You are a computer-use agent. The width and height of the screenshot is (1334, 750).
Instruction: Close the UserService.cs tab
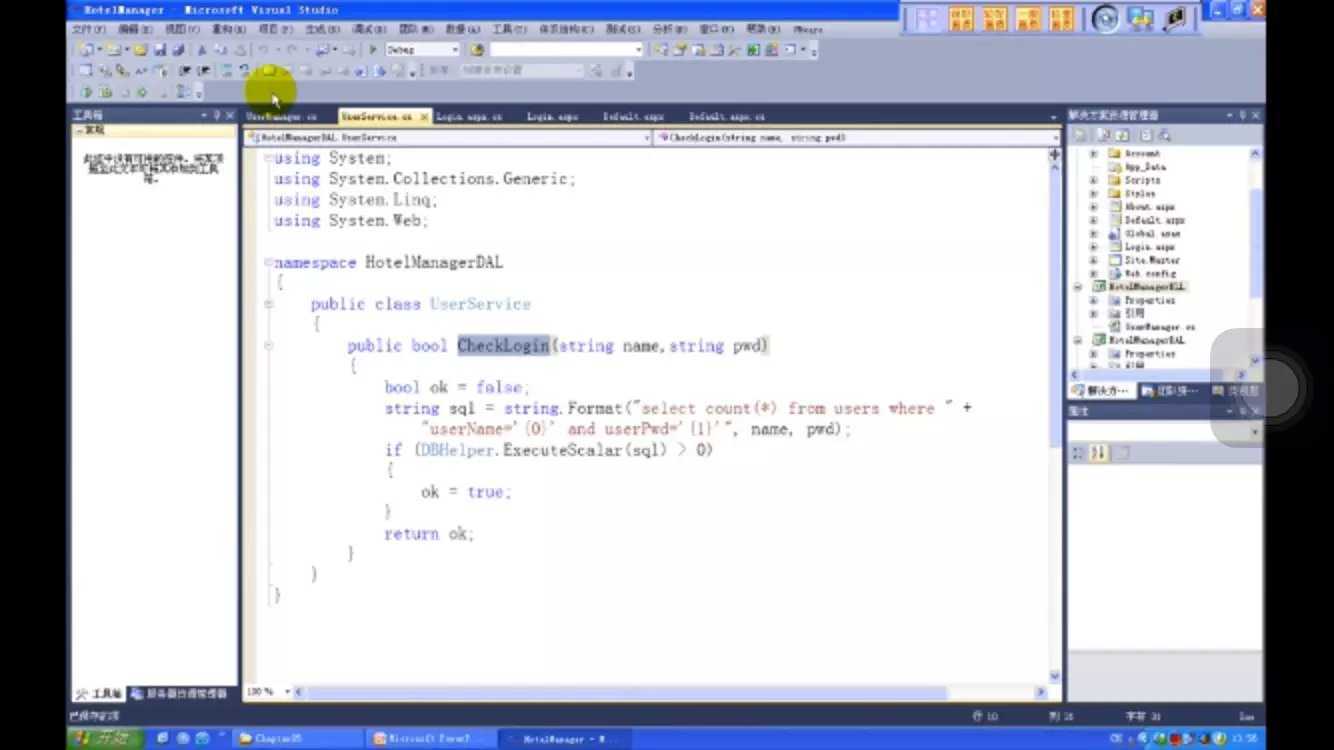[424, 117]
